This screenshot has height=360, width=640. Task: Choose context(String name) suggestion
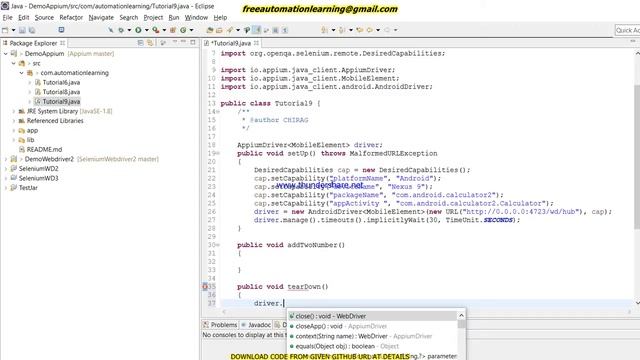pyautogui.click(x=373, y=336)
